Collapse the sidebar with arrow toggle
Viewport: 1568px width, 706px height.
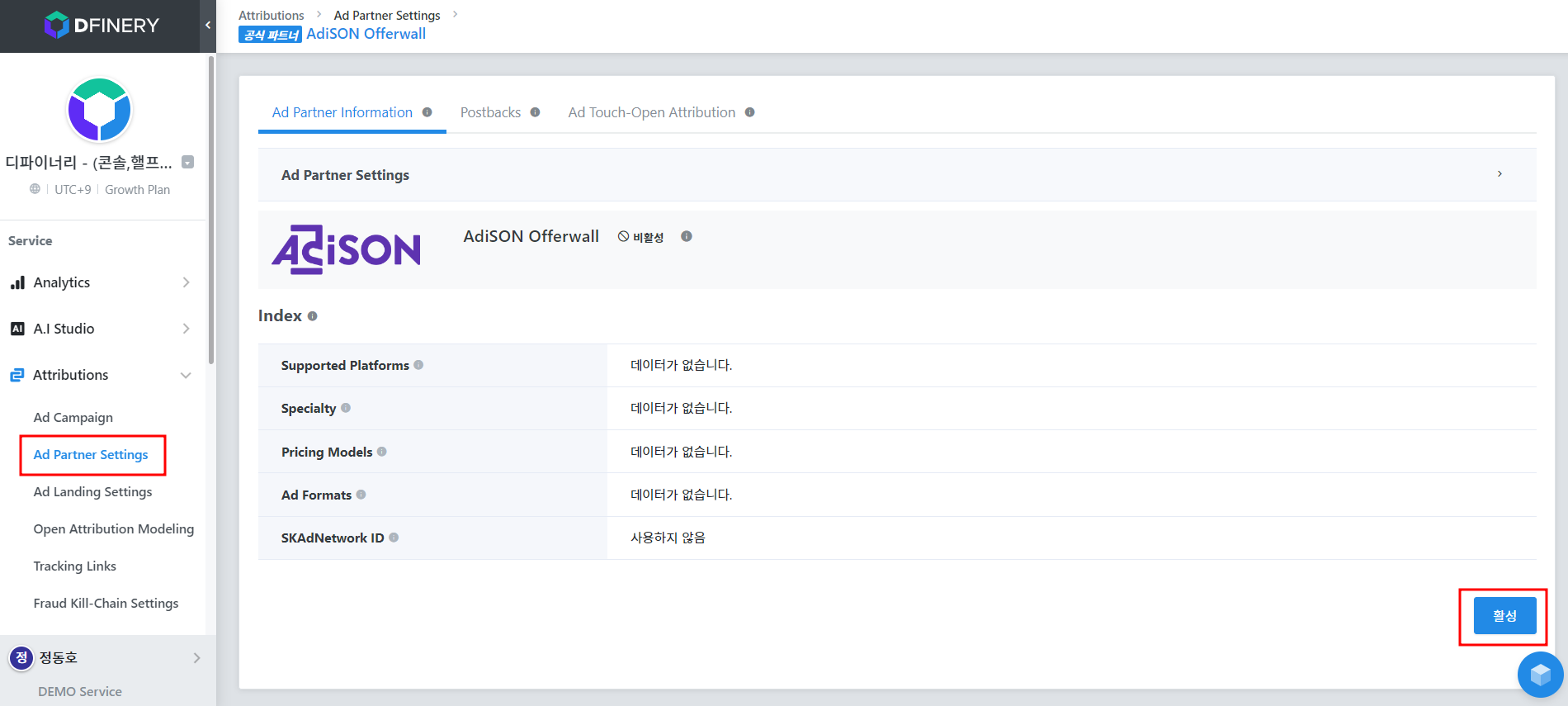[208, 26]
